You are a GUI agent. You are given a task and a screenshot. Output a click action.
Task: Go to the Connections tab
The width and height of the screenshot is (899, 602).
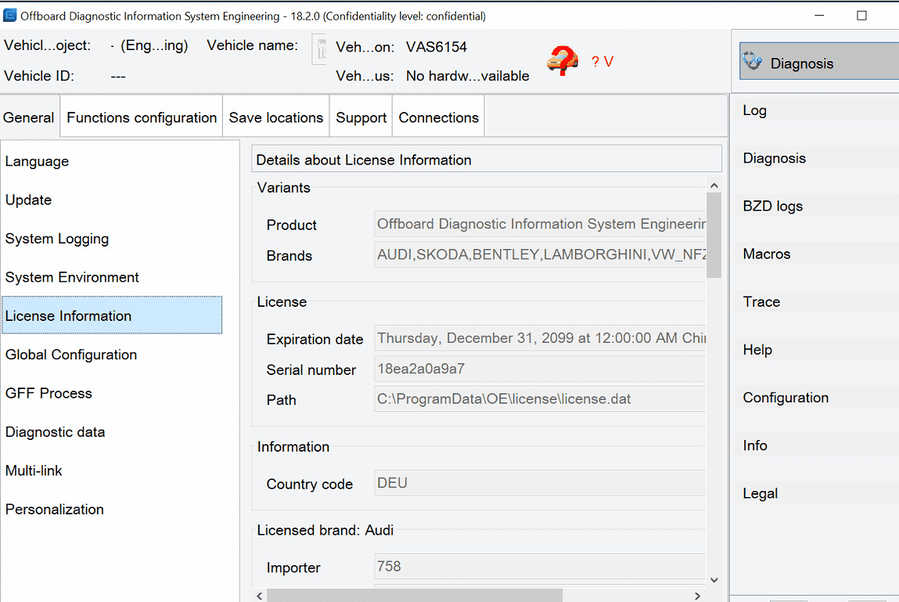[x=438, y=118]
